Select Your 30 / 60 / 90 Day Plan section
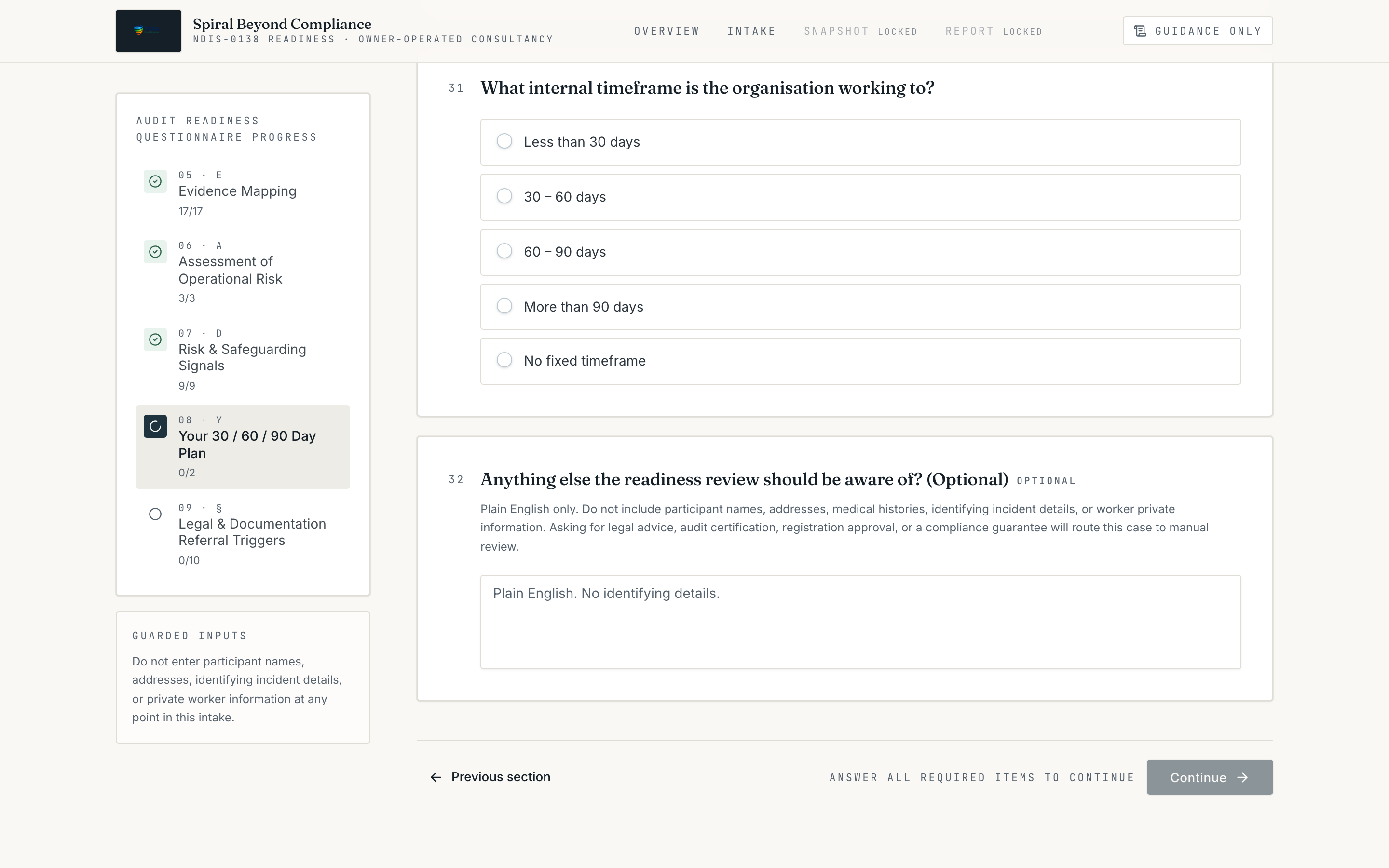1389x868 pixels. coord(243,447)
